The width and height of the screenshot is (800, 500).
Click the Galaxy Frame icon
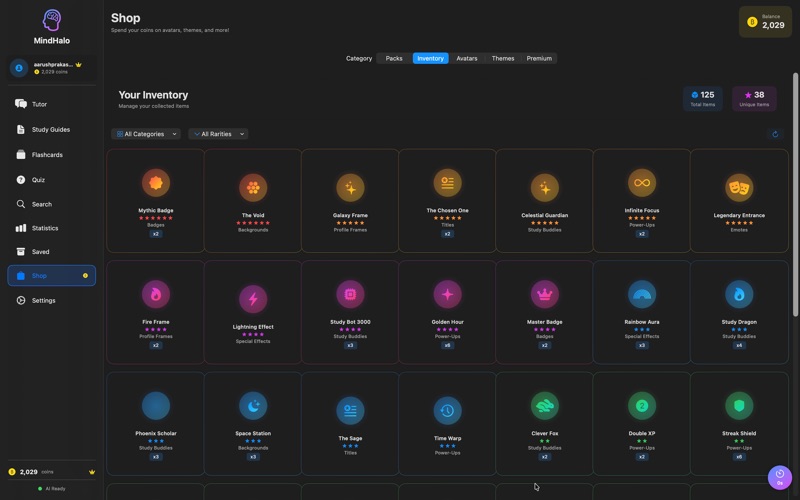pos(350,187)
